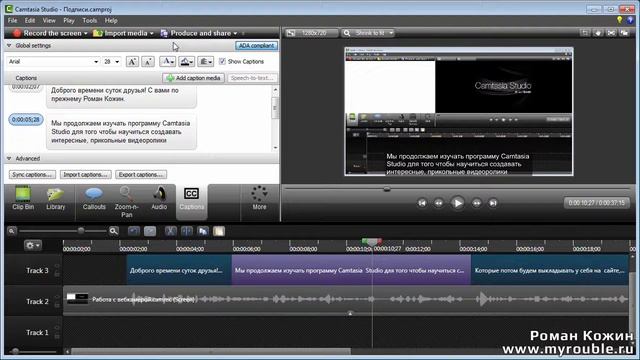This screenshot has height=360, width=640.
Task: Click the Split icon on timeline toolbar
Action: click(187, 231)
